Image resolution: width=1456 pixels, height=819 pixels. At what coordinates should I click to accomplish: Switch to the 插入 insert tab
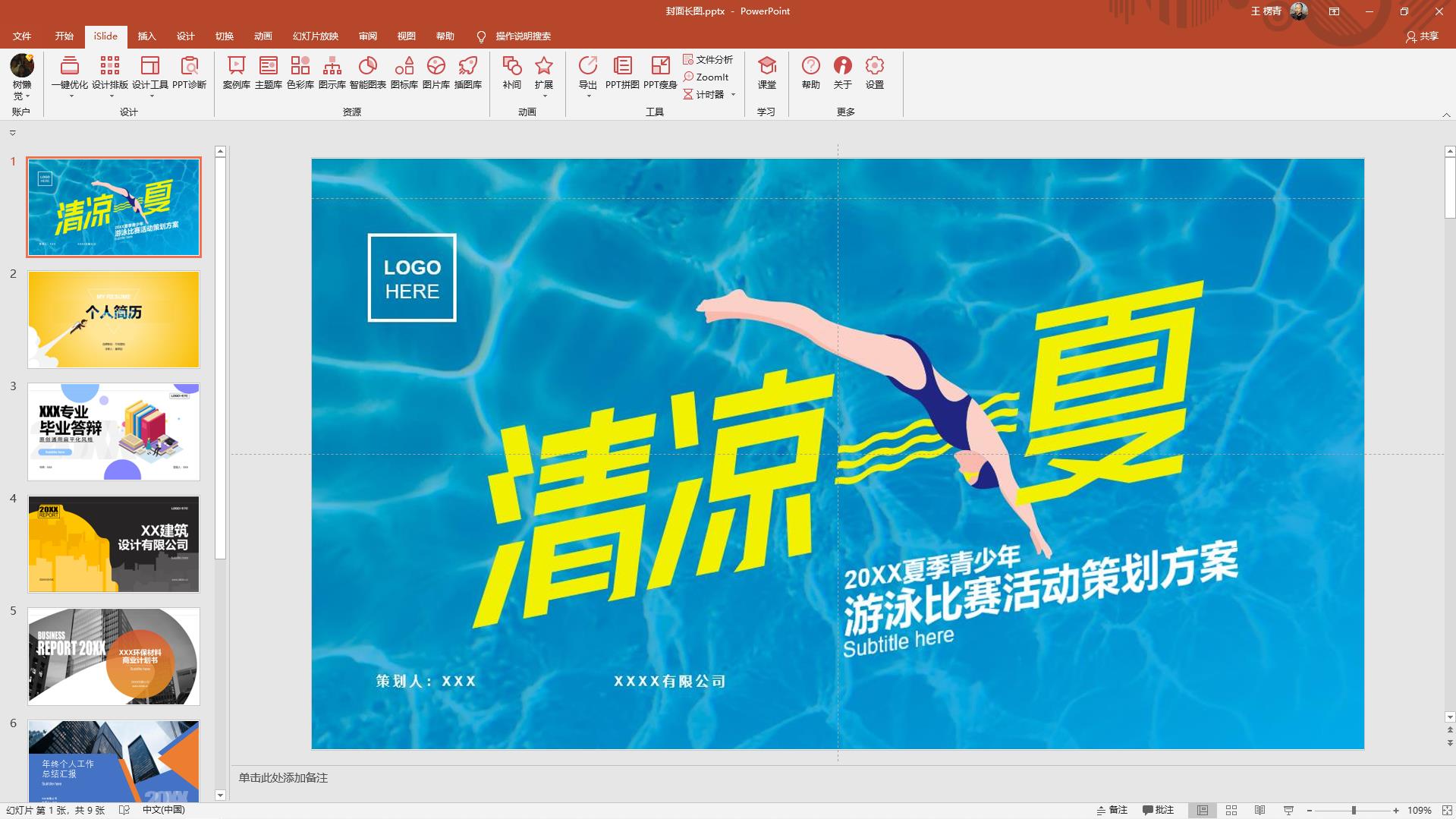[146, 36]
